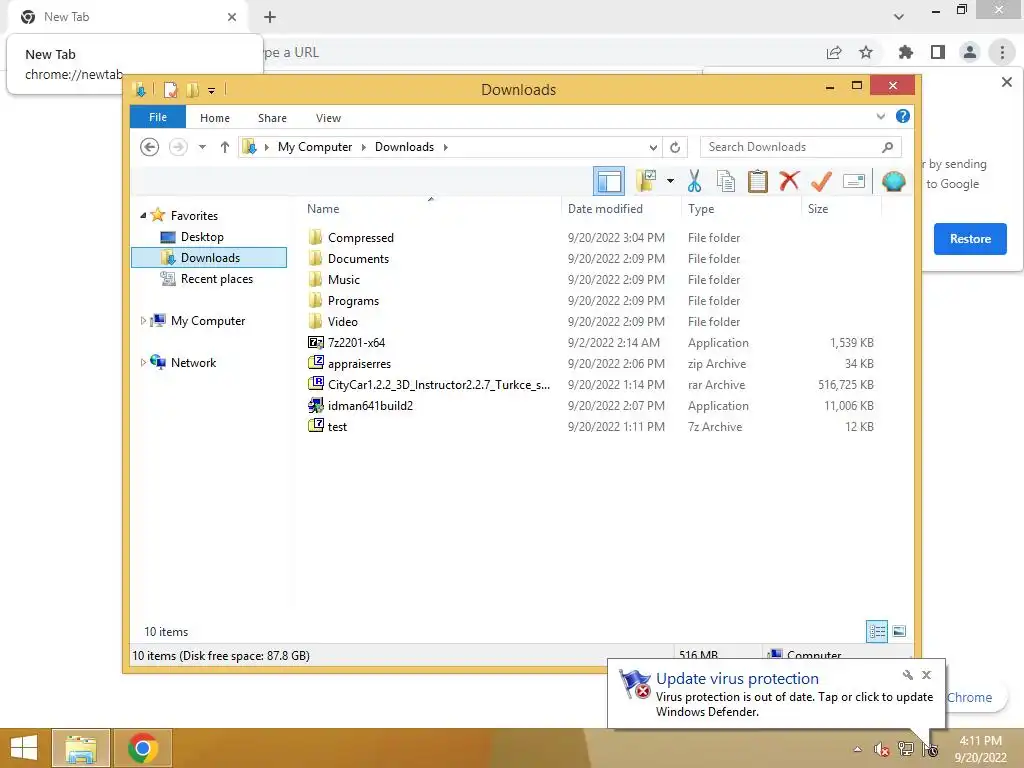Click My Computer in address breadcrumb

click(x=315, y=147)
